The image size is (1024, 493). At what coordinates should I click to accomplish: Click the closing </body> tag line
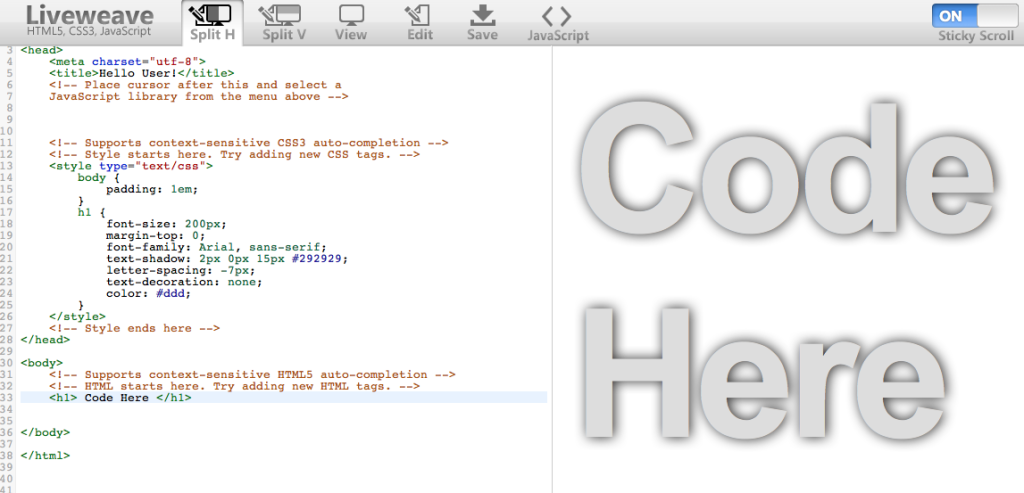coord(45,432)
